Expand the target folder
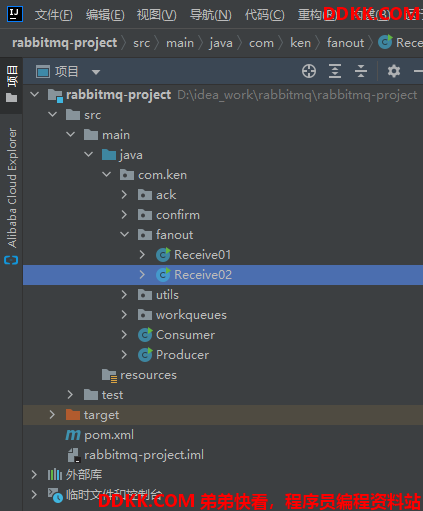423x511 pixels. pyautogui.click(x=52, y=415)
